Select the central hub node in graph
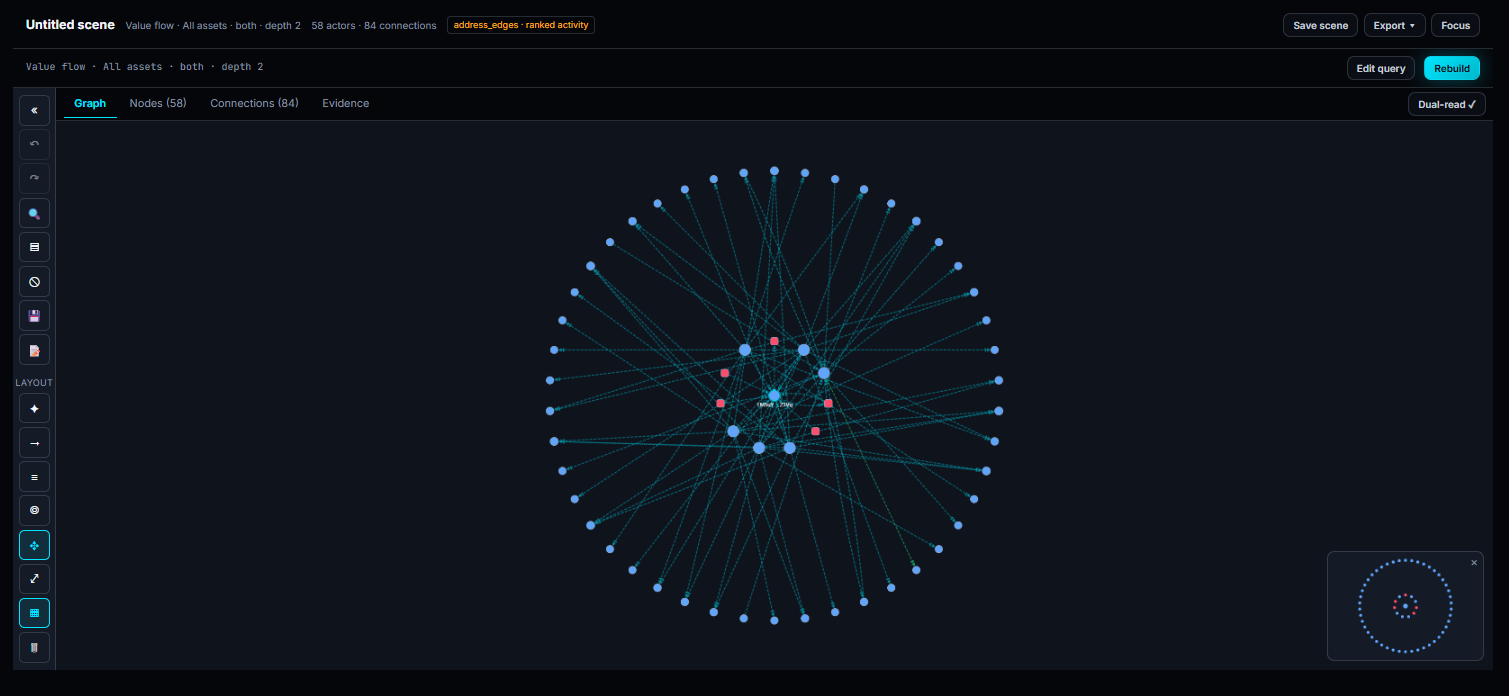Image resolution: width=1509 pixels, height=696 pixels. click(x=774, y=395)
